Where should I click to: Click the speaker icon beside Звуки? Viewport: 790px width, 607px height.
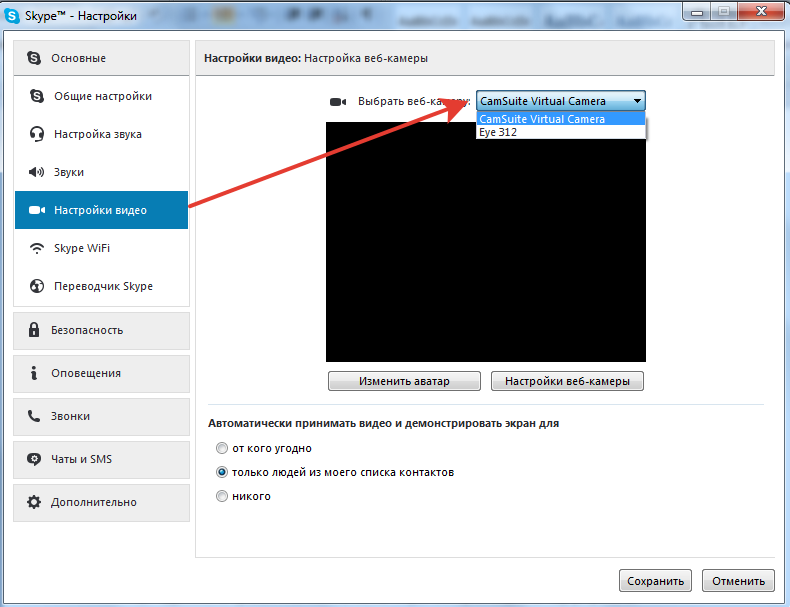pyautogui.click(x=36, y=172)
